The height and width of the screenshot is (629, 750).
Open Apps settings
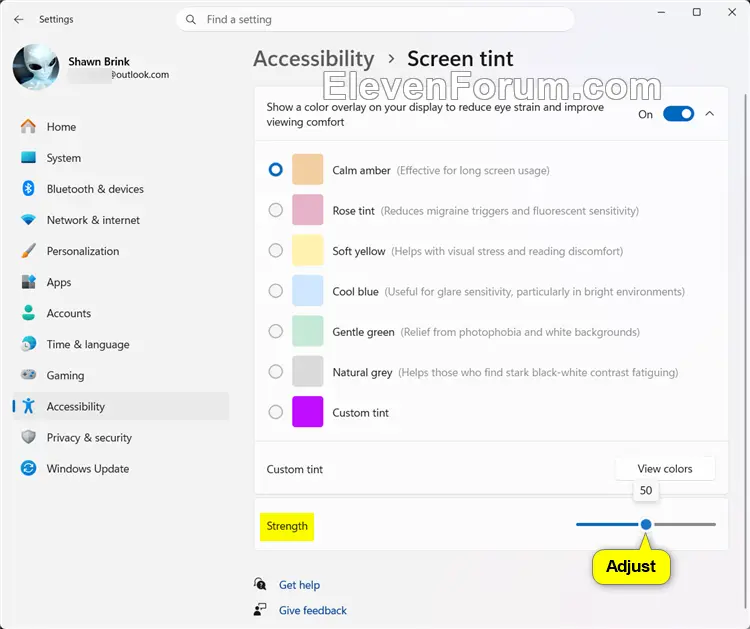(x=121, y=282)
